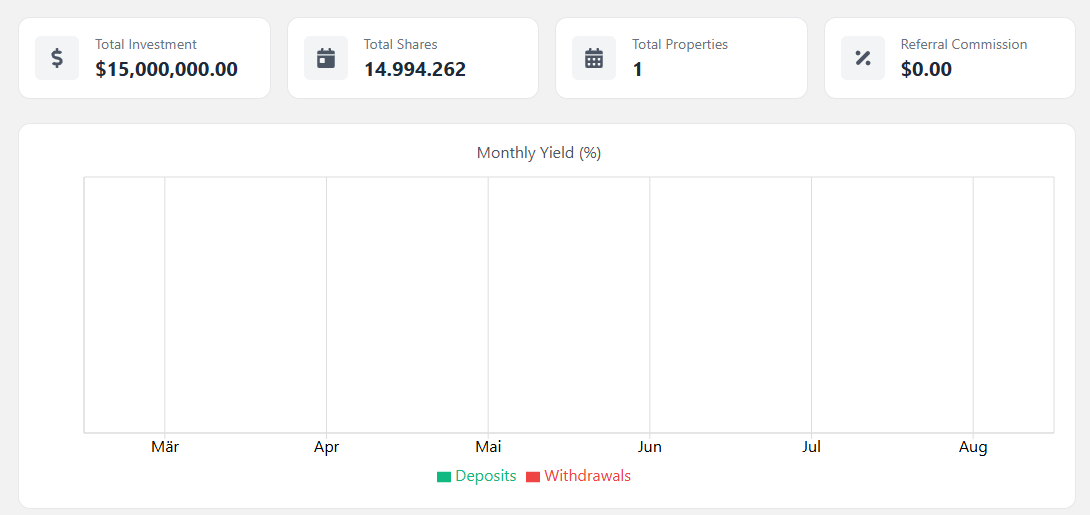Image resolution: width=1090 pixels, height=515 pixels.
Task: Click the red Withdrawals color swatch
Action: 533,477
